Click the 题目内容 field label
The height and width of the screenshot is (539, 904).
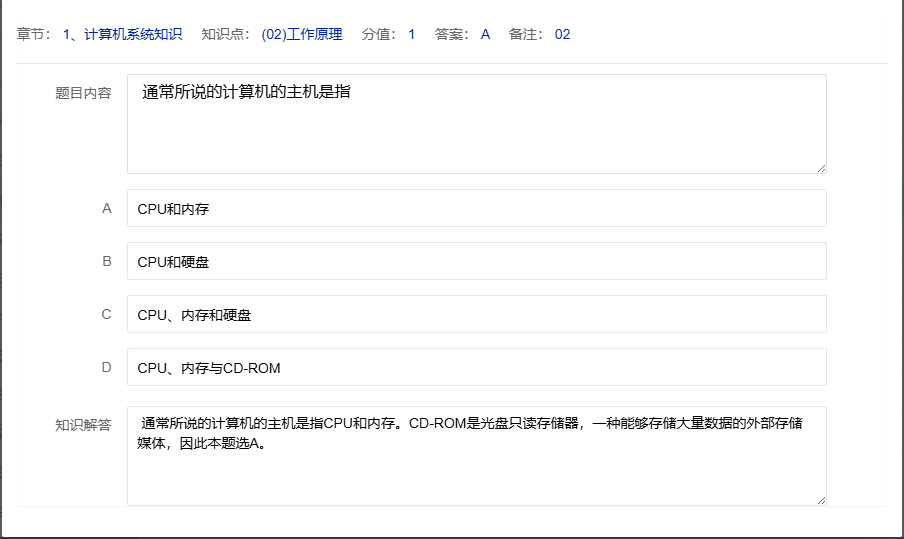tap(83, 93)
